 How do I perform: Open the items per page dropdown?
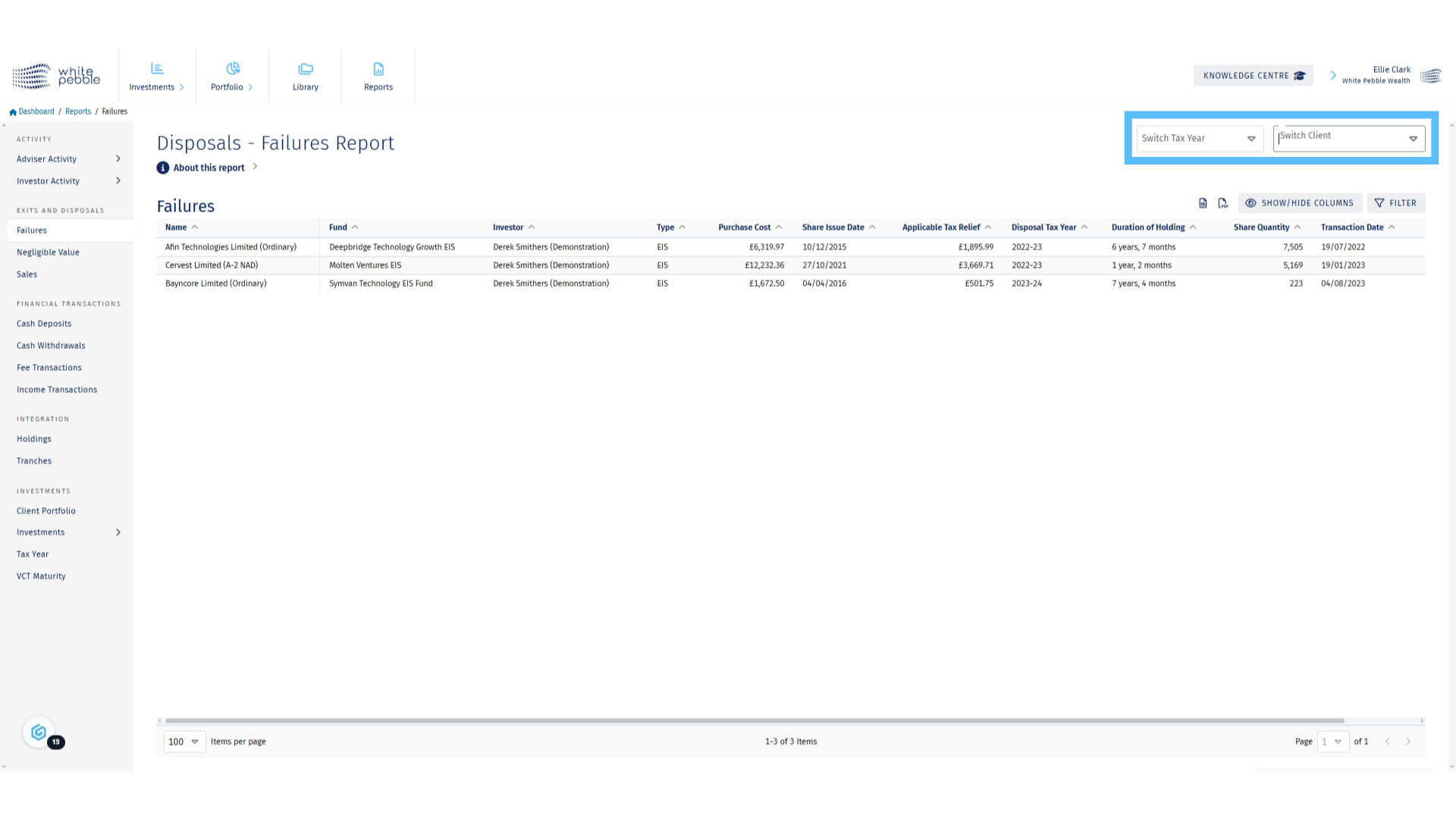pos(184,742)
